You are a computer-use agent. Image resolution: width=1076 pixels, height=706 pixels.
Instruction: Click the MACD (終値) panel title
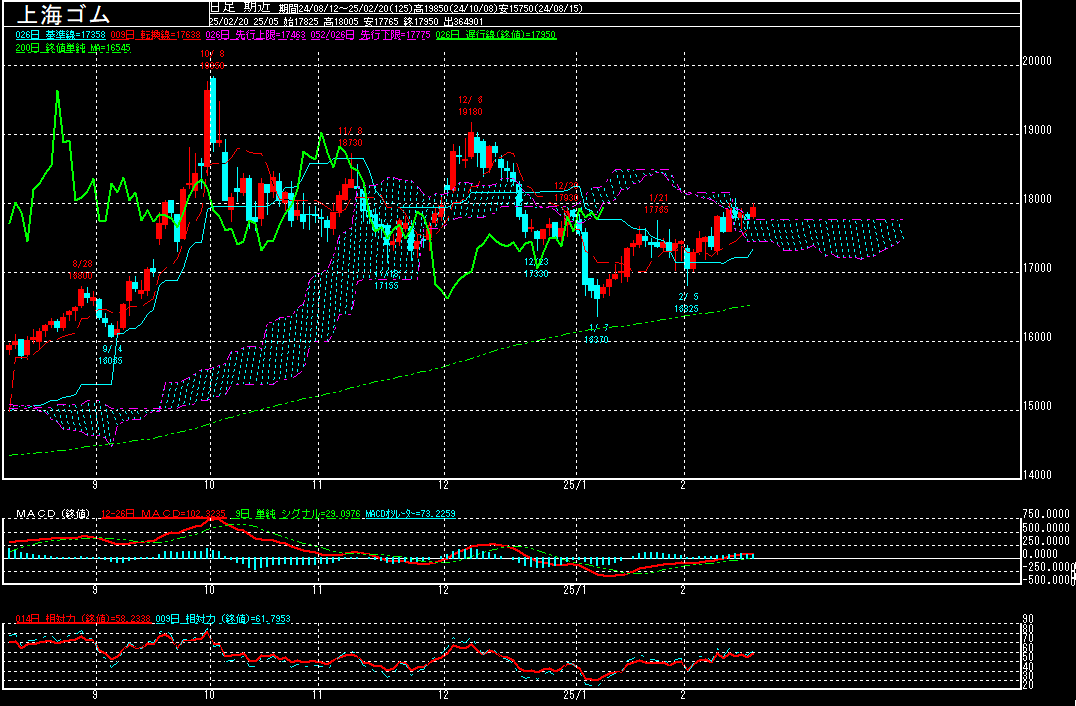click(52, 514)
